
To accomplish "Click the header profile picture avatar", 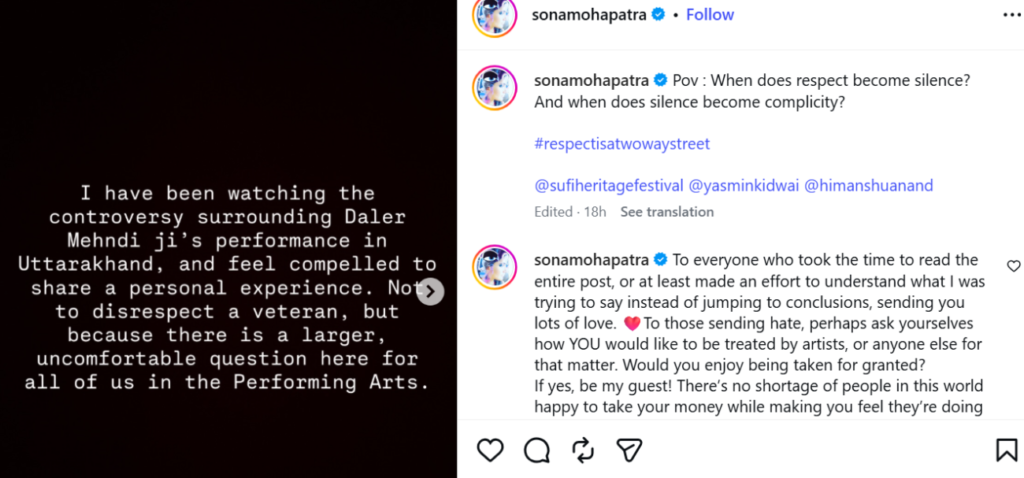I will coord(495,15).
